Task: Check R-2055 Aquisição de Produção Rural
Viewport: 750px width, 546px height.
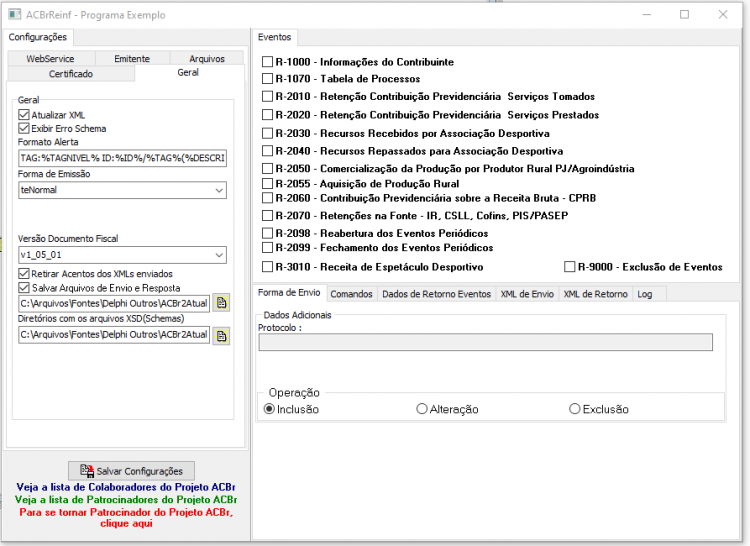Action: tap(267, 184)
